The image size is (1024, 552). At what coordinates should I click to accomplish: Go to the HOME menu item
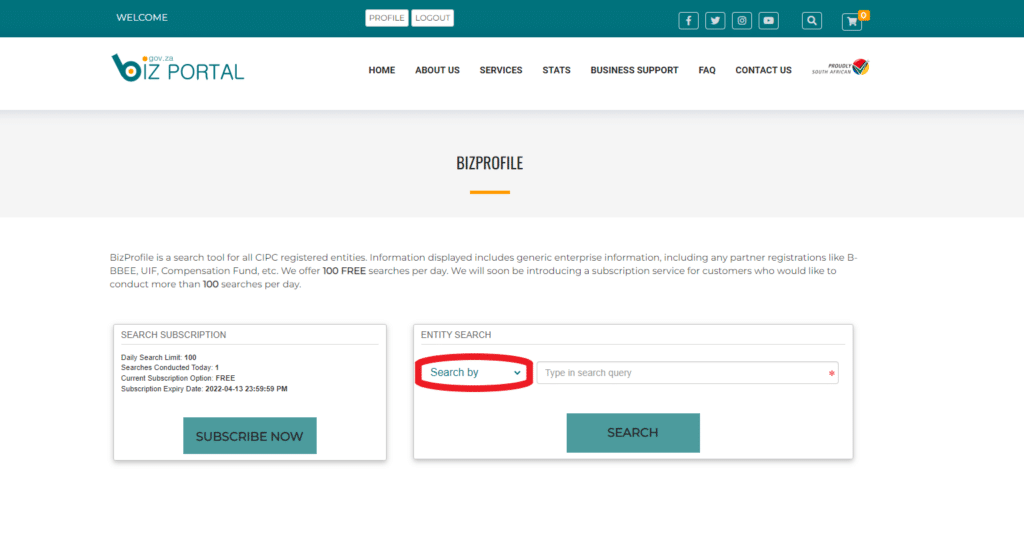click(381, 70)
